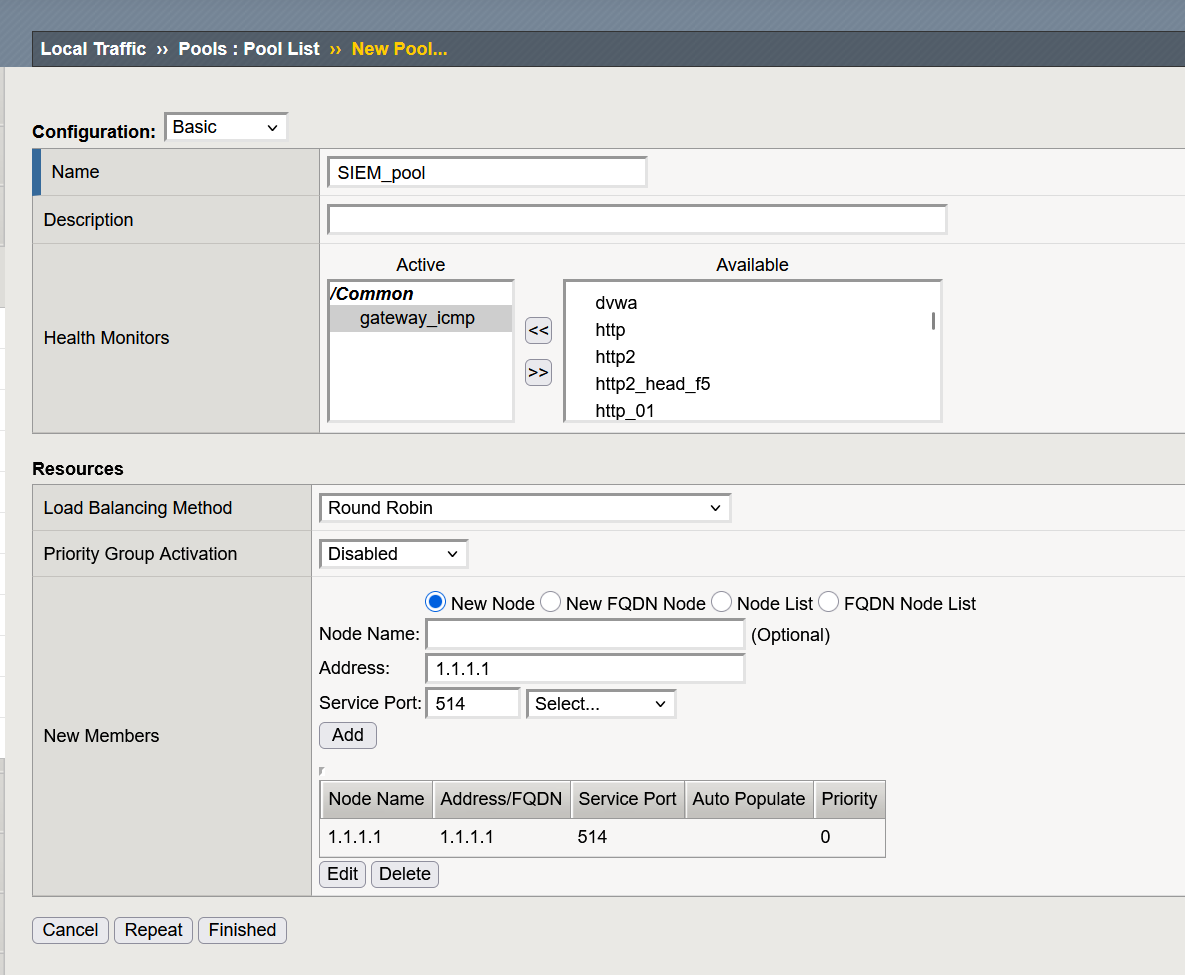The image size is (1185, 975).
Task: Open the Service Port Select... dropdown
Action: point(600,704)
